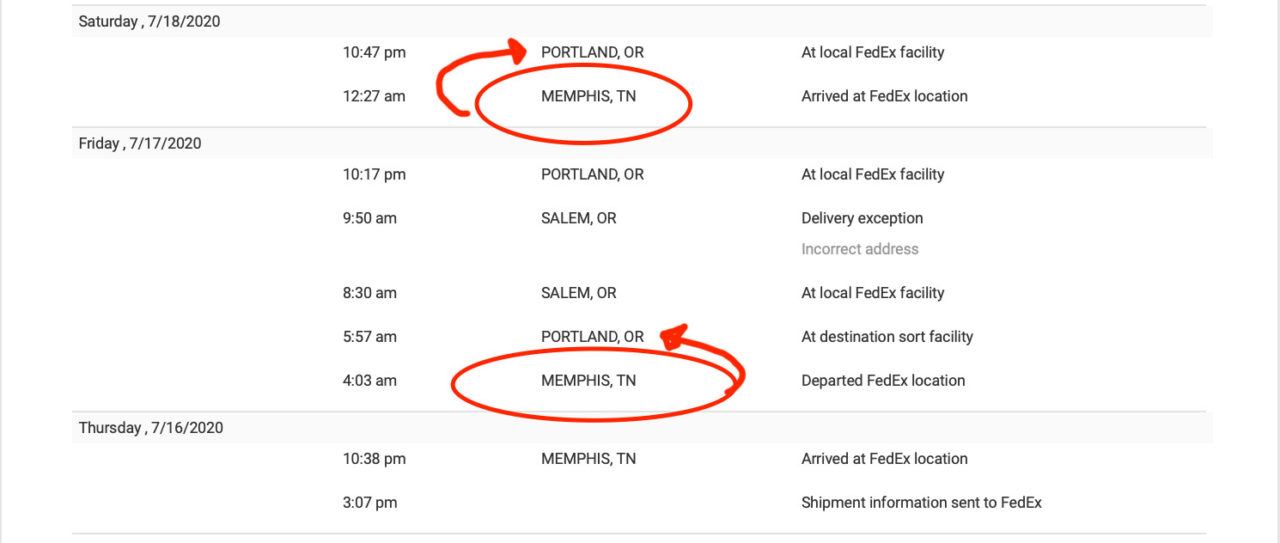
Task: Click the circled MEMPHIS, TN under Saturday
Action: tap(588, 96)
